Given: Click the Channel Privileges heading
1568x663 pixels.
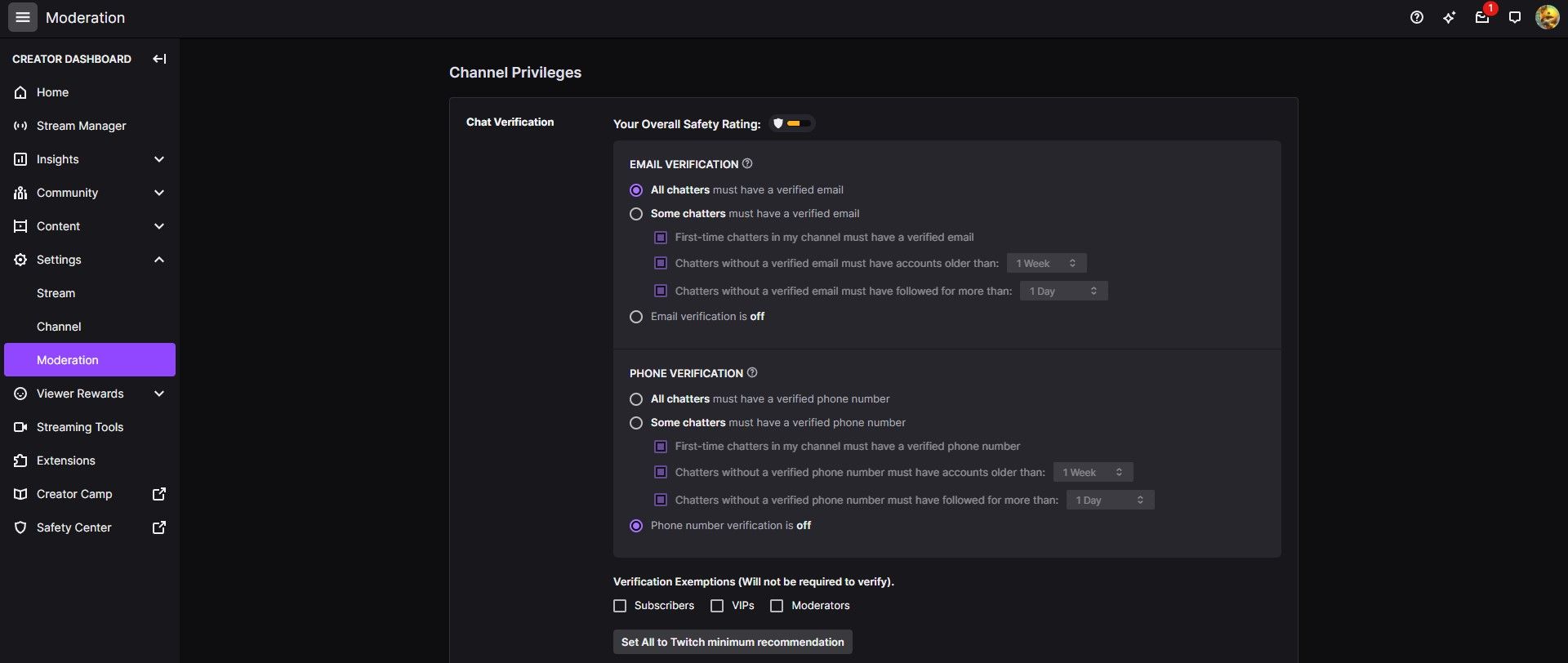Looking at the screenshot, I should point(515,73).
